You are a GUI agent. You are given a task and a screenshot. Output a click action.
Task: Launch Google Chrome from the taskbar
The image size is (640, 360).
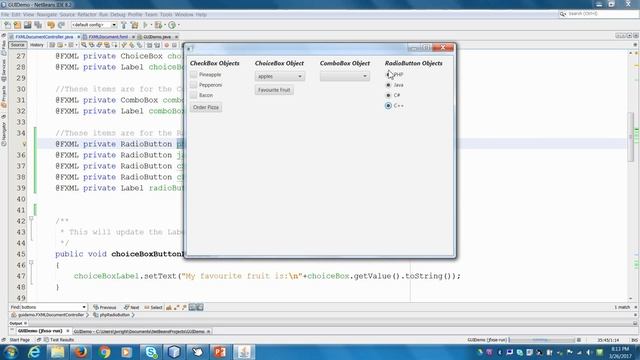(x=104, y=352)
